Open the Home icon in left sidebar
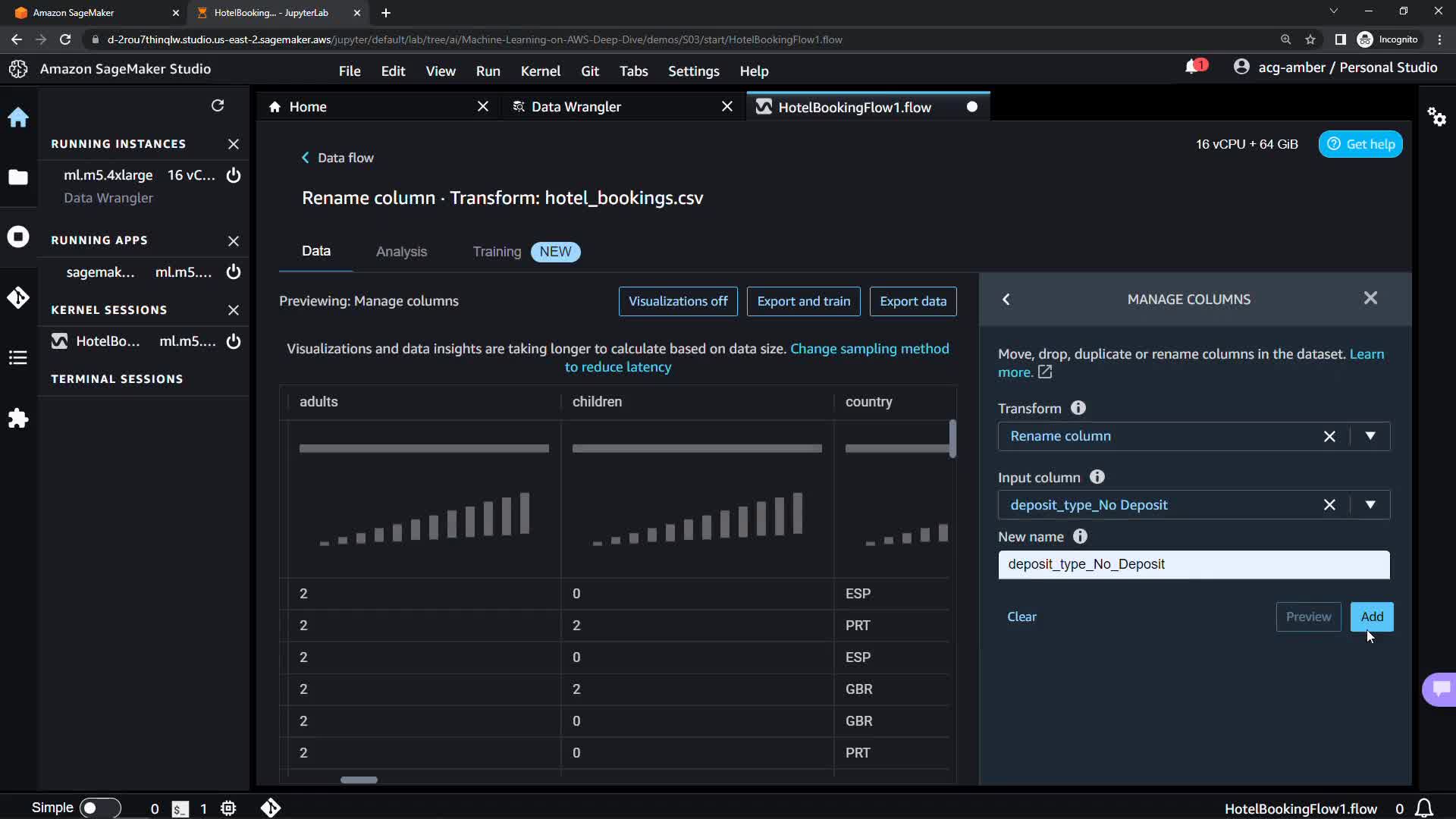The height and width of the screenshot is (819, 1456). click(x=18, y=118)
